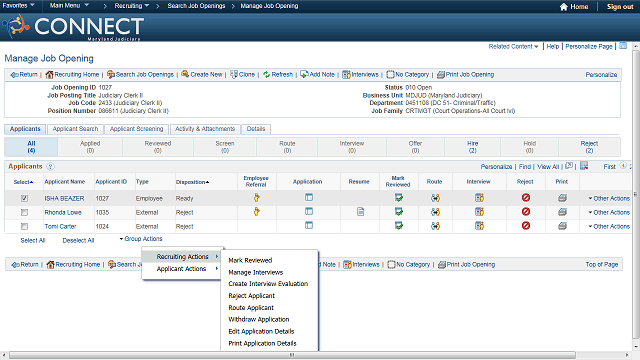Mark Rhonda Lowe as reviewed
640x360 pixels.
click(398, 212)
